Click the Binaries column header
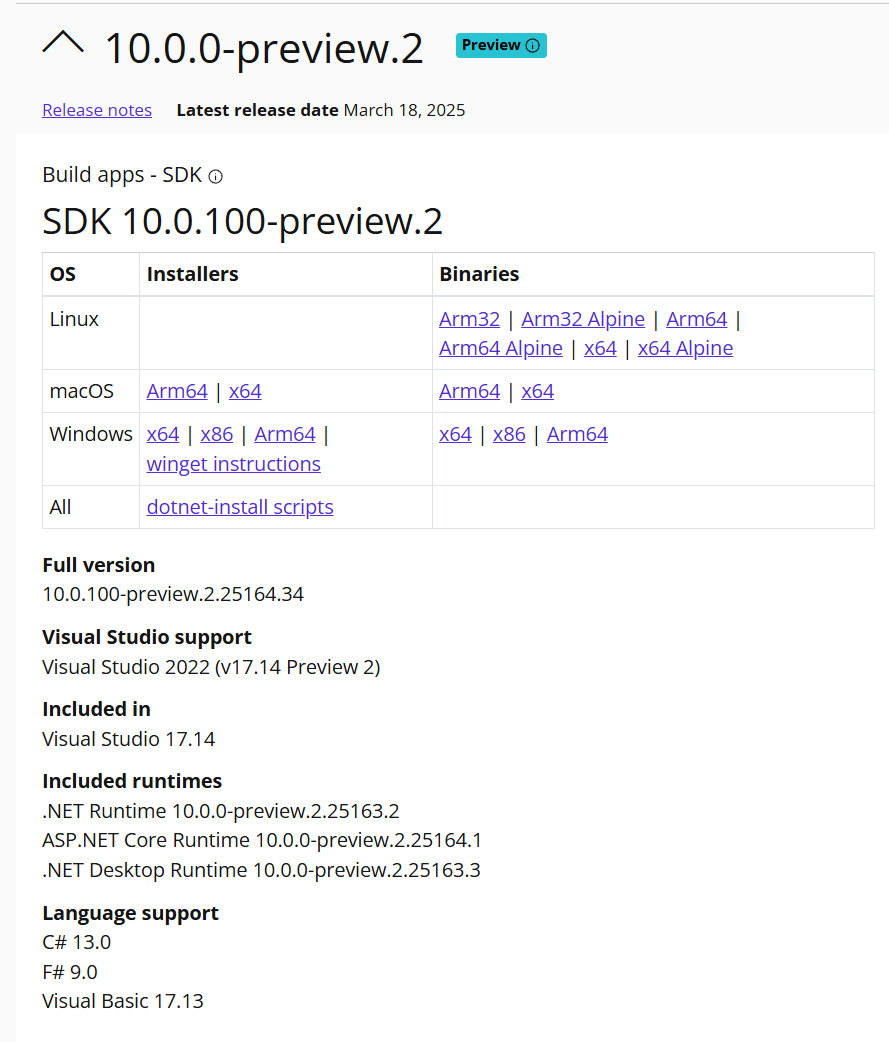889x1042 pixels. [479, 274]
